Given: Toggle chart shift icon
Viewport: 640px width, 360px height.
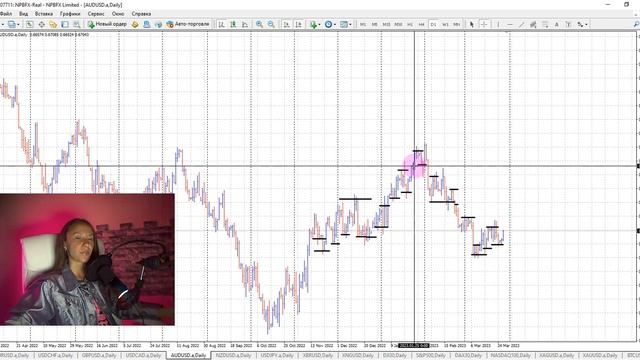Looking at the screenshot, I should pyautogui.click(x=298, y=24).
